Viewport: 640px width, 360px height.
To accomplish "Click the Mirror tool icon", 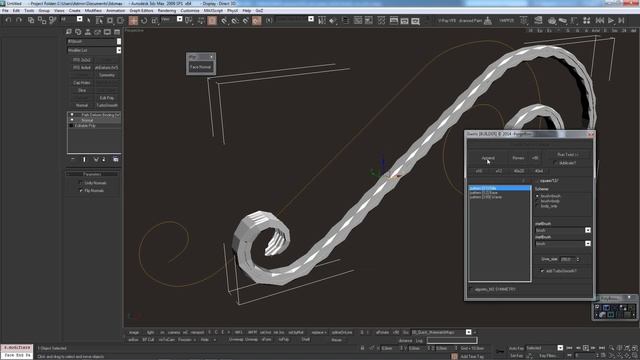I will [322, 20].
